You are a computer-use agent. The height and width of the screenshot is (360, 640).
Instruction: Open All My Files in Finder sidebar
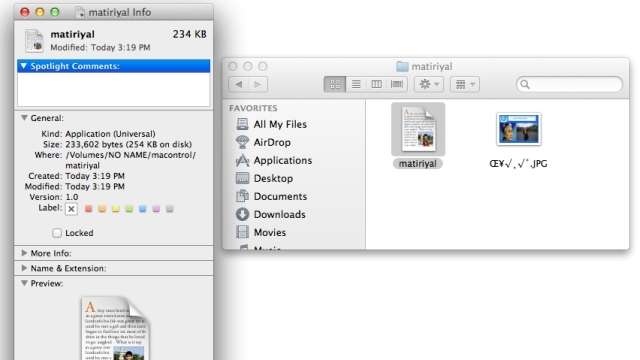pos(271,124)
